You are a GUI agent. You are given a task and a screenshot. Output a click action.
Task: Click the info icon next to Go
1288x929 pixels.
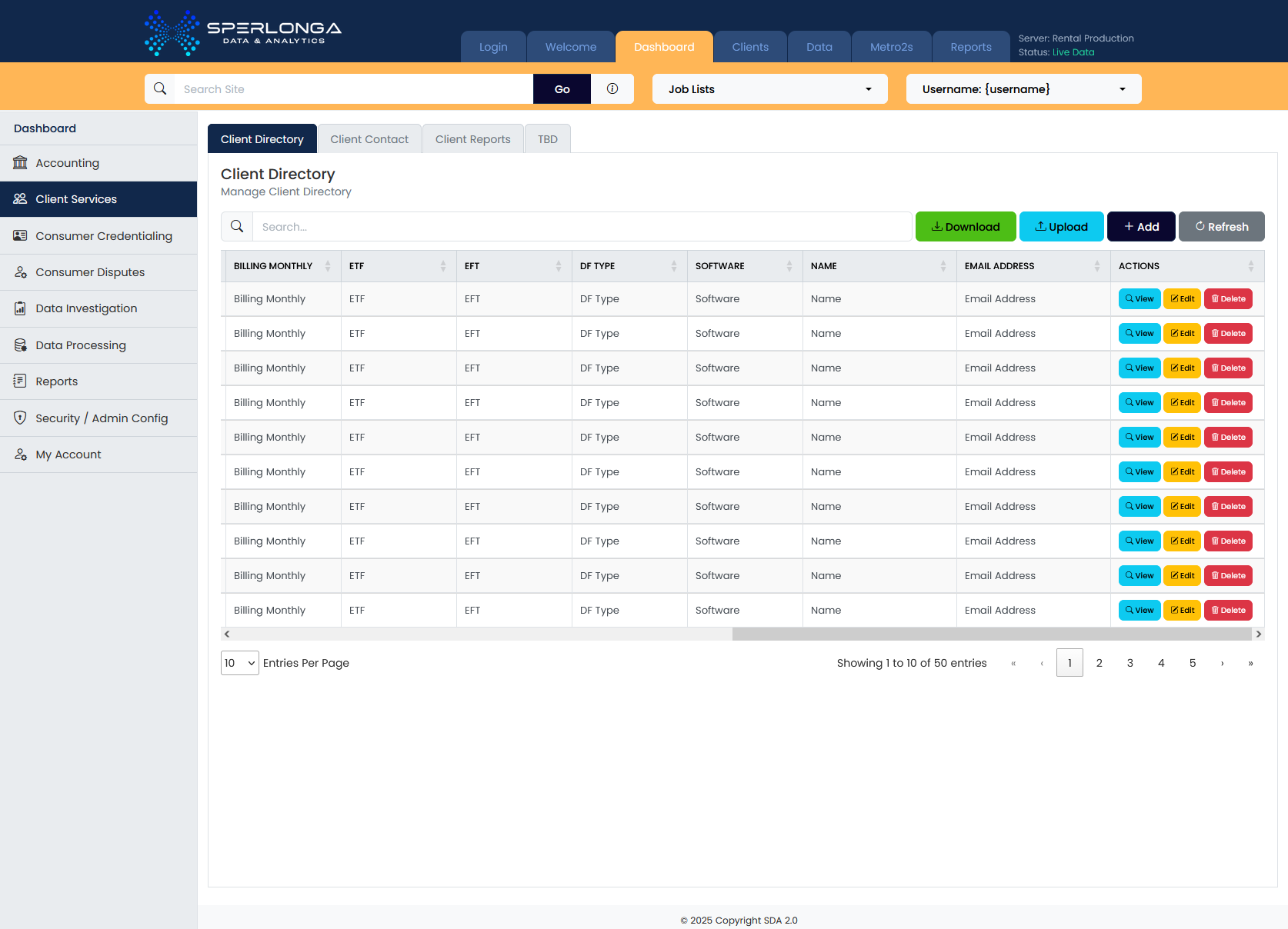click(612, 88)
